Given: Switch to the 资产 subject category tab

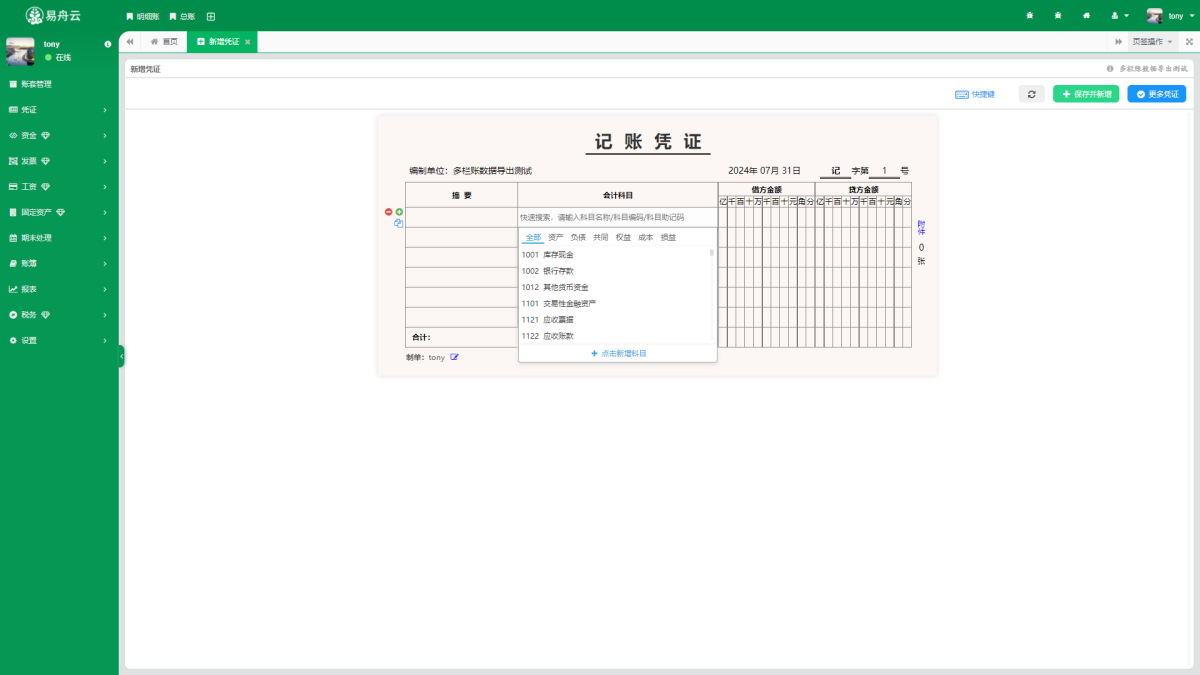Looking at the screenshot, I should tap(555, 237).
